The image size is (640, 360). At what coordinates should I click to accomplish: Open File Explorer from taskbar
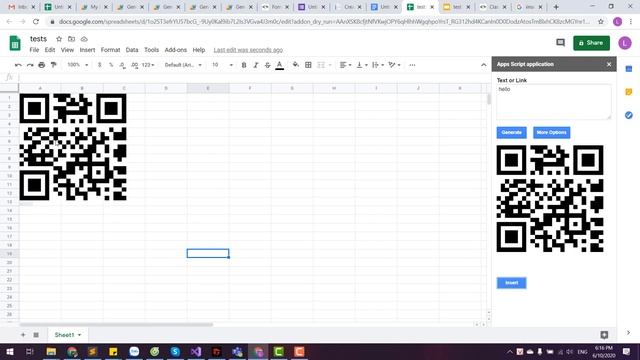(51, 351)
